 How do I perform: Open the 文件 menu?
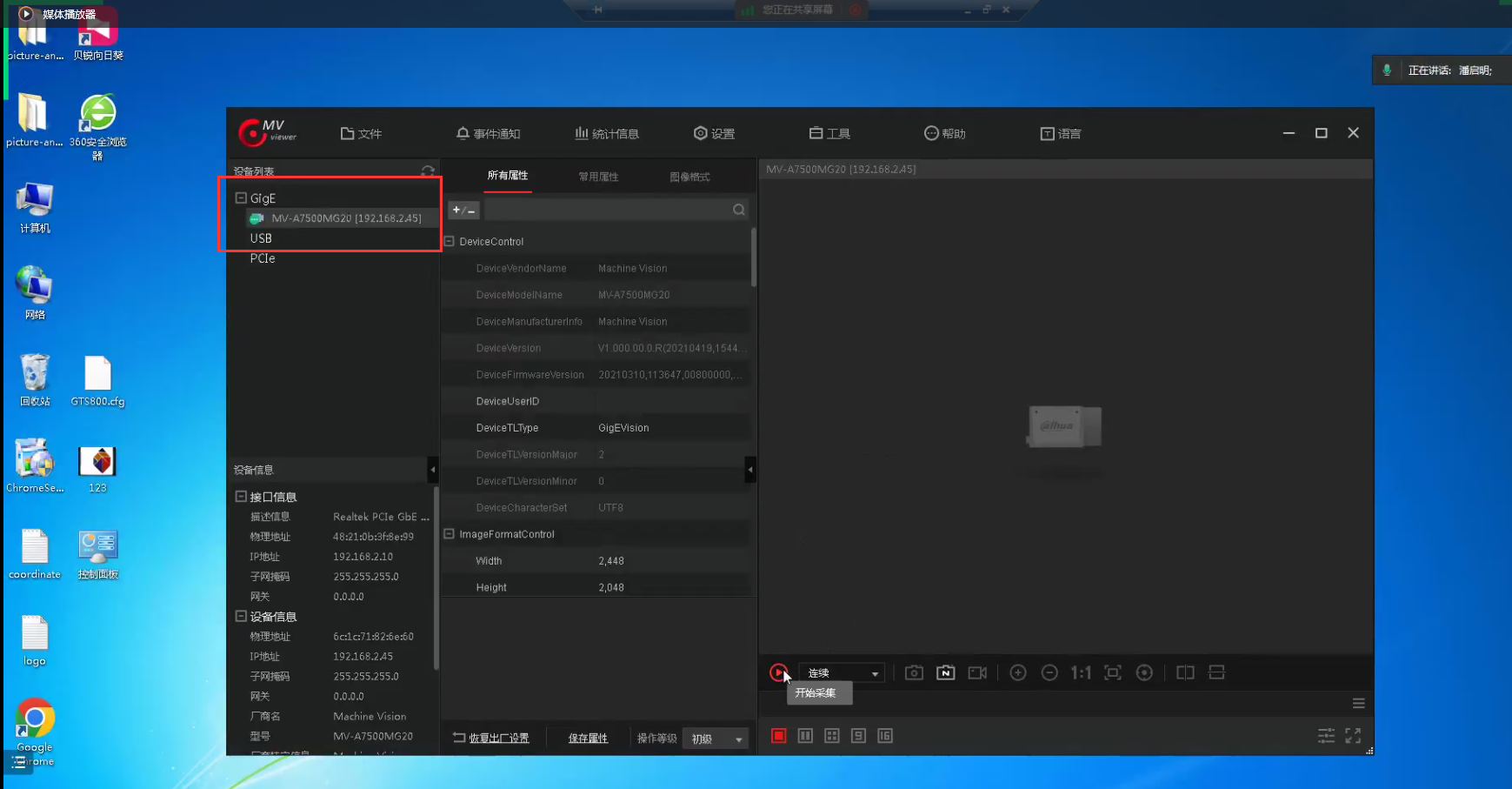[x=361, y=133]
